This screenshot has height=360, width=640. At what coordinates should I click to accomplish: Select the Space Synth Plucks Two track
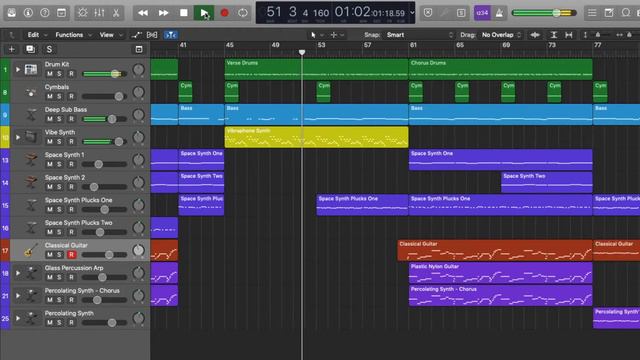click(78, 223)
